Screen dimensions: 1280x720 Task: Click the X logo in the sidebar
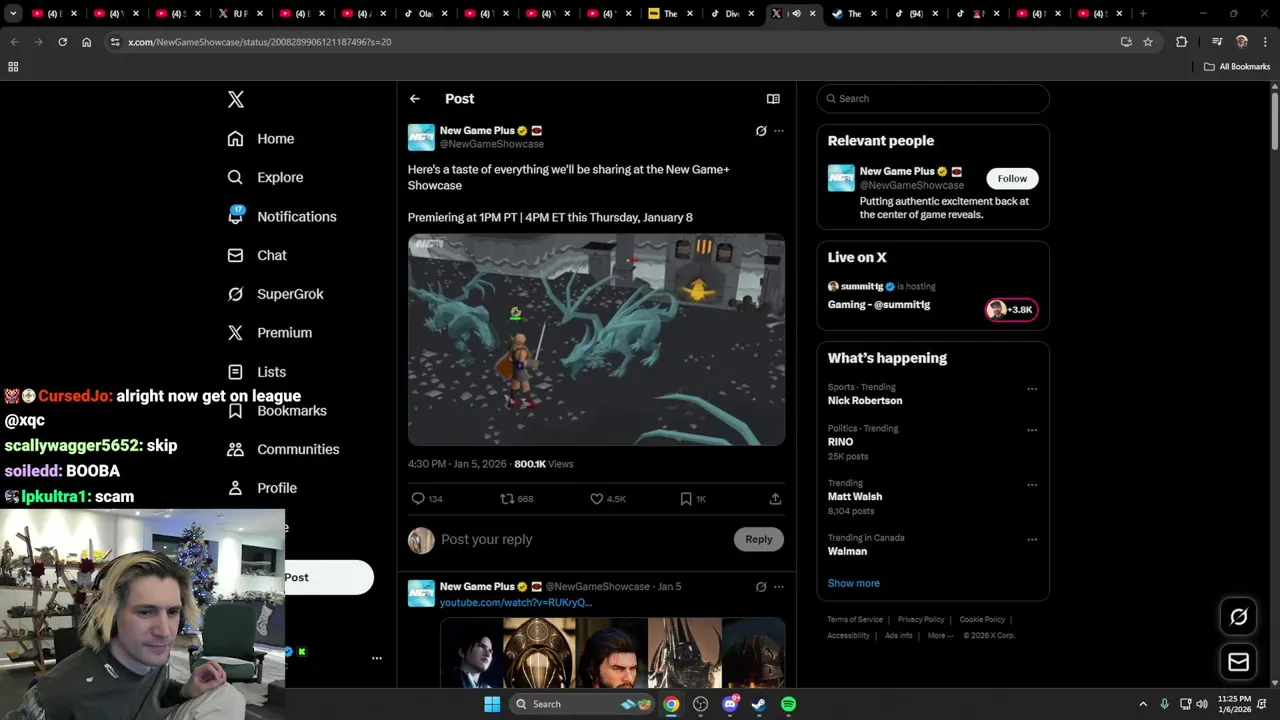(x=235, y=99)
